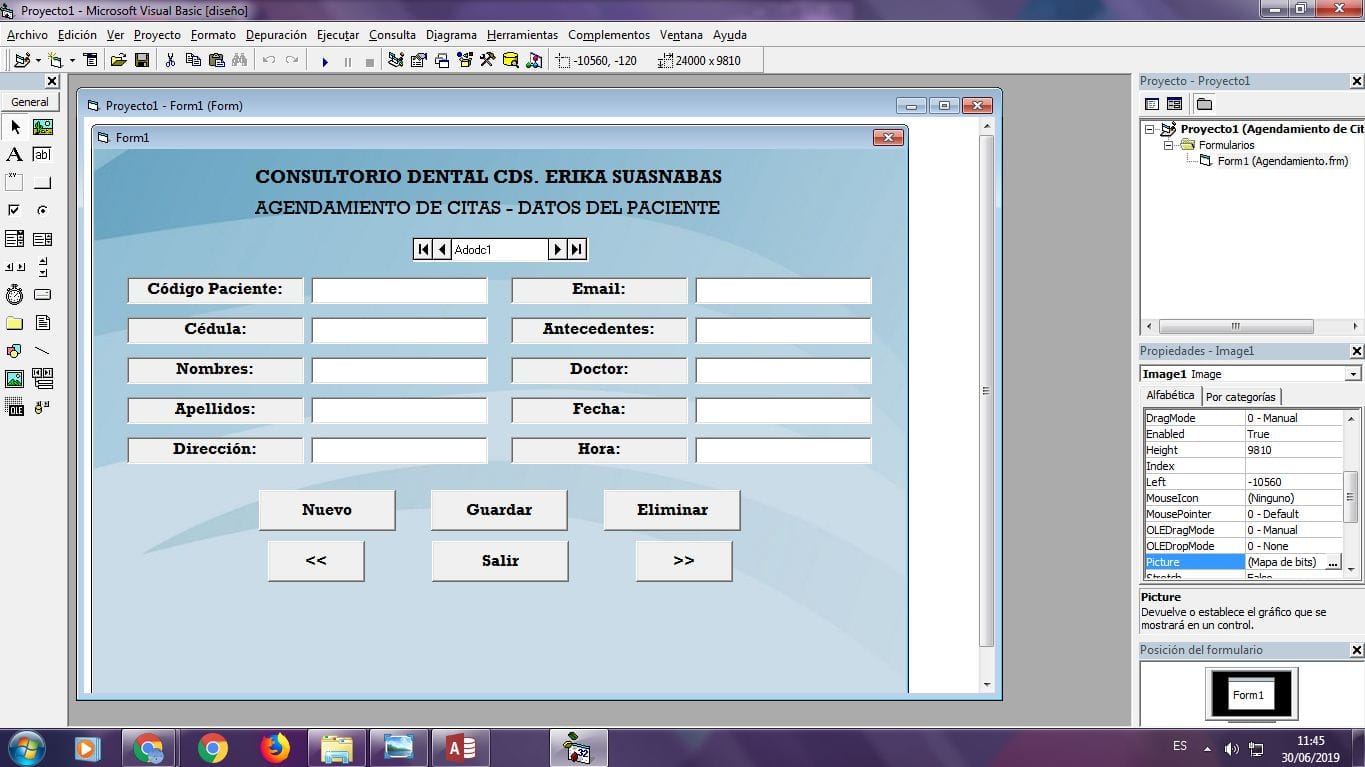Toggle folders view in Project panel

(1204, 104)
